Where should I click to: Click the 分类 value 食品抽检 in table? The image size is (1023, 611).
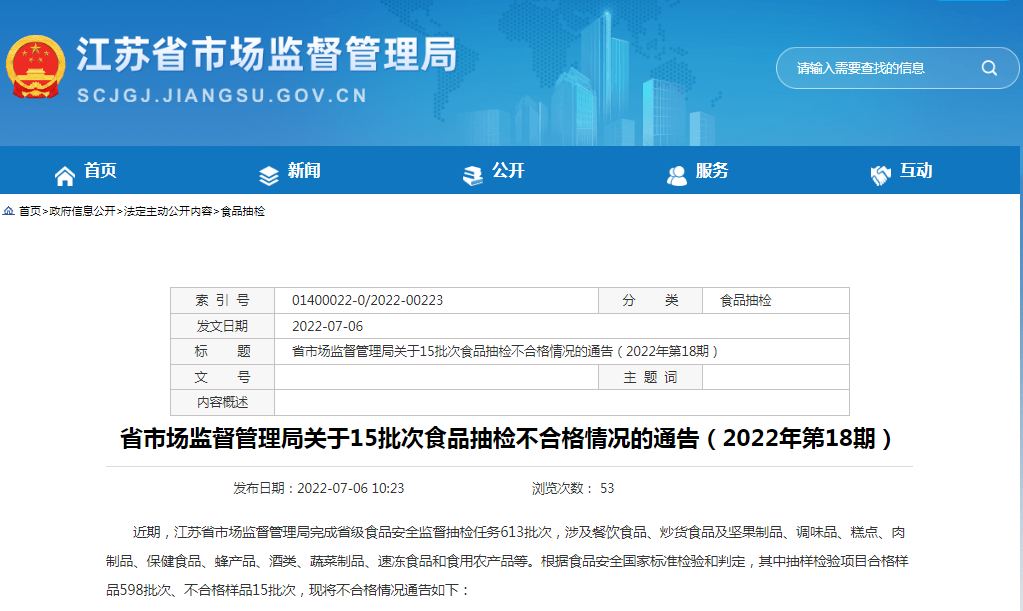point(746,301)
